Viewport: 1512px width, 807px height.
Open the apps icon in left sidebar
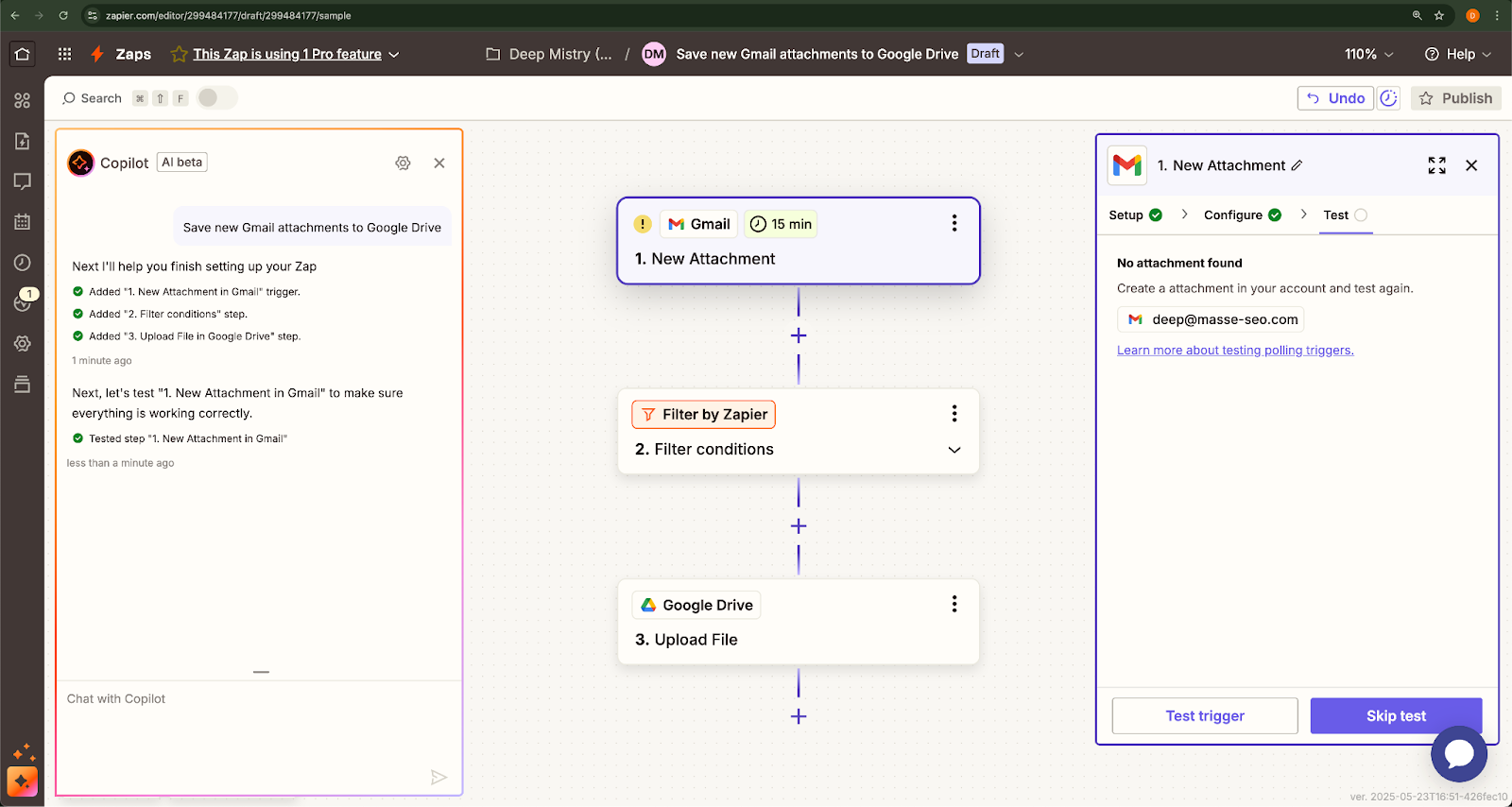tap(23, 100)
